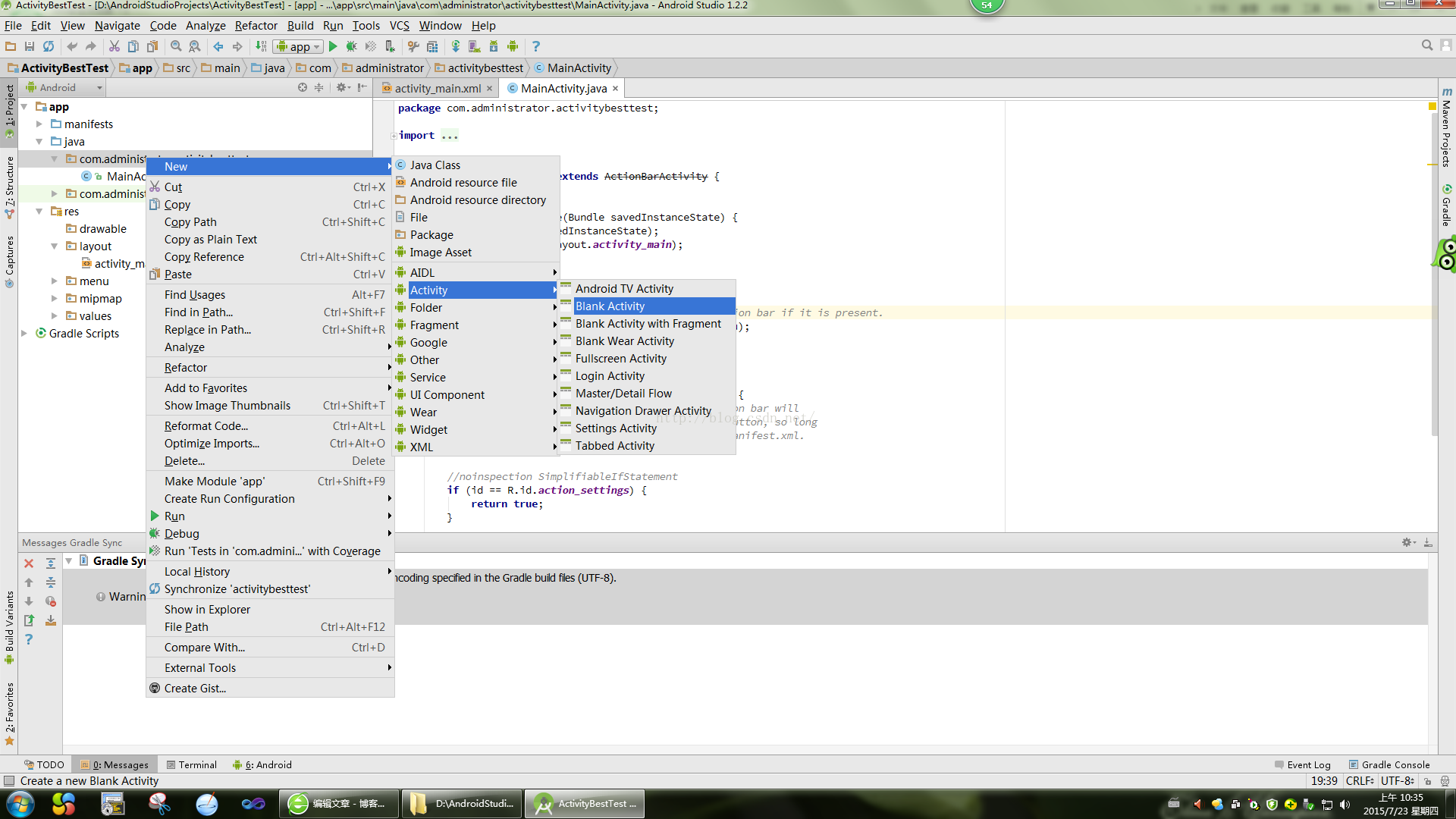Screen dimensions: 1456x819
Task: Click Show in Explorer context entry
Action: pos(270,610)
